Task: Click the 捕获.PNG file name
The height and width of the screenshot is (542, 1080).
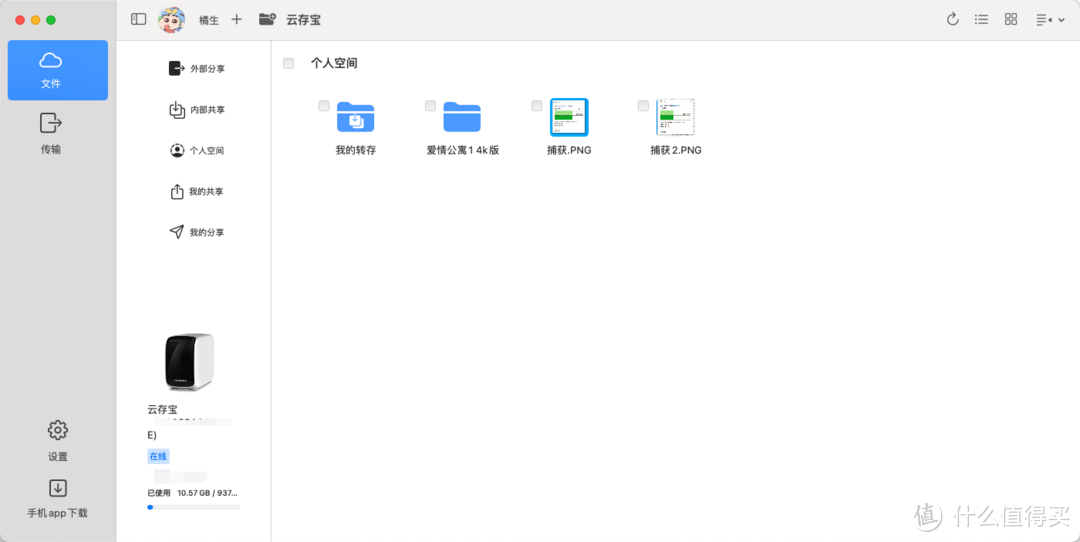Action: click(x=569, y=150)
